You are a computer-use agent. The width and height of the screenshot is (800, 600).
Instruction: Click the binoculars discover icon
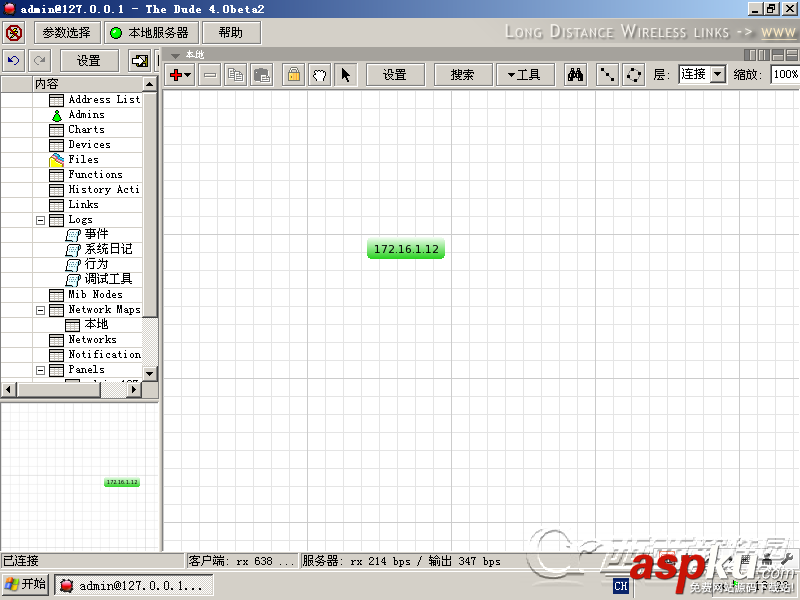tap(576, 75)
